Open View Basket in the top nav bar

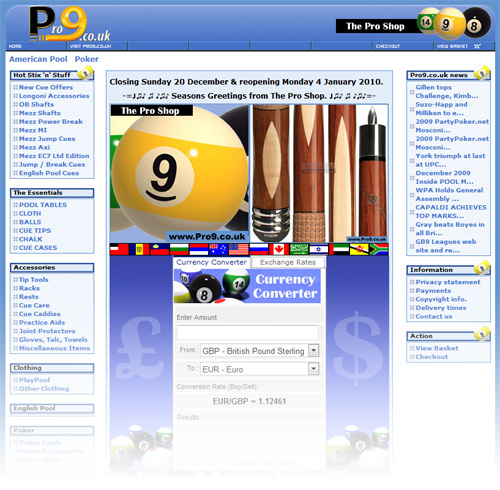452,46
